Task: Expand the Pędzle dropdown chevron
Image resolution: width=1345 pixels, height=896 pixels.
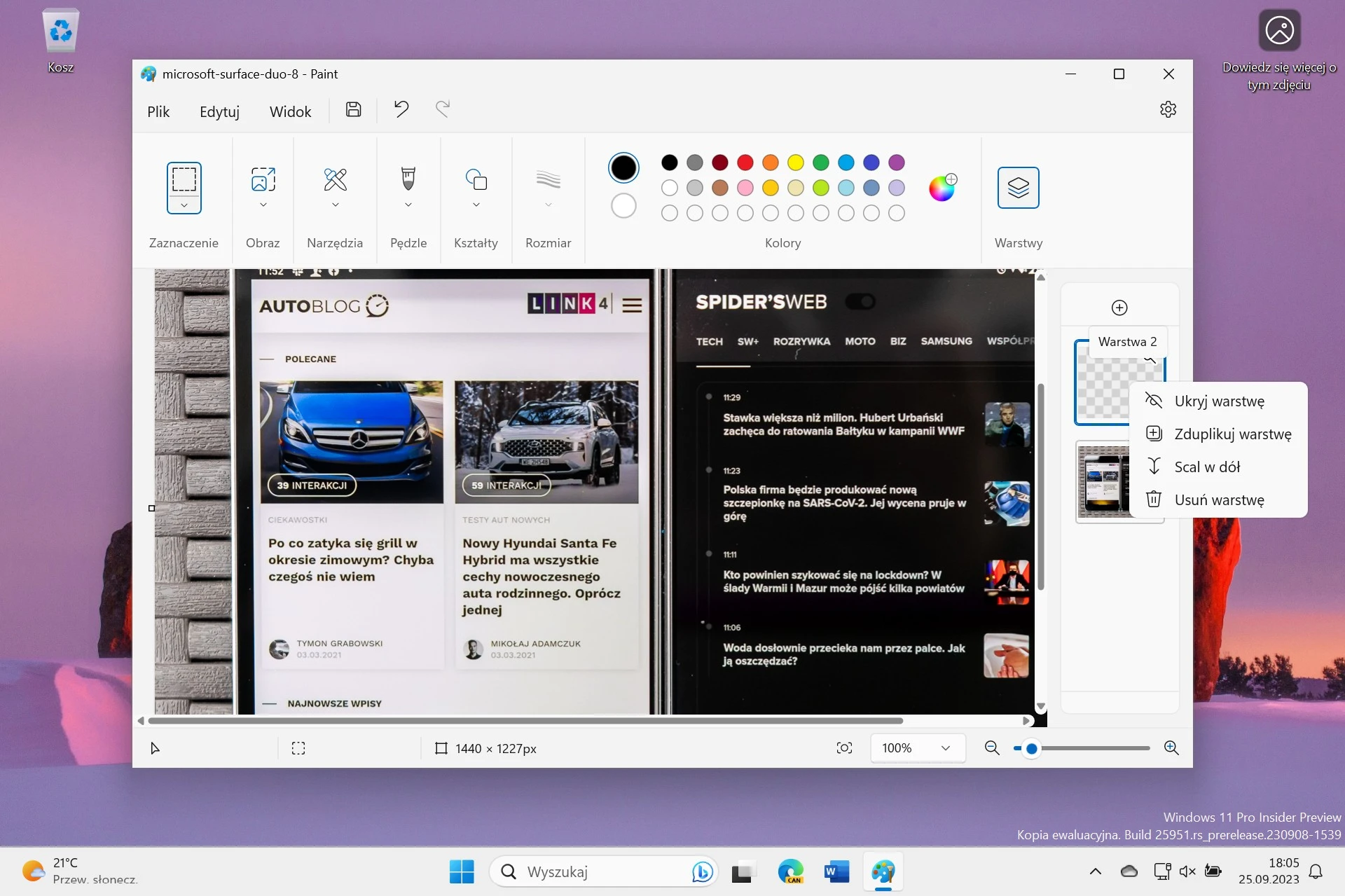Action: (x=408, y=205)
